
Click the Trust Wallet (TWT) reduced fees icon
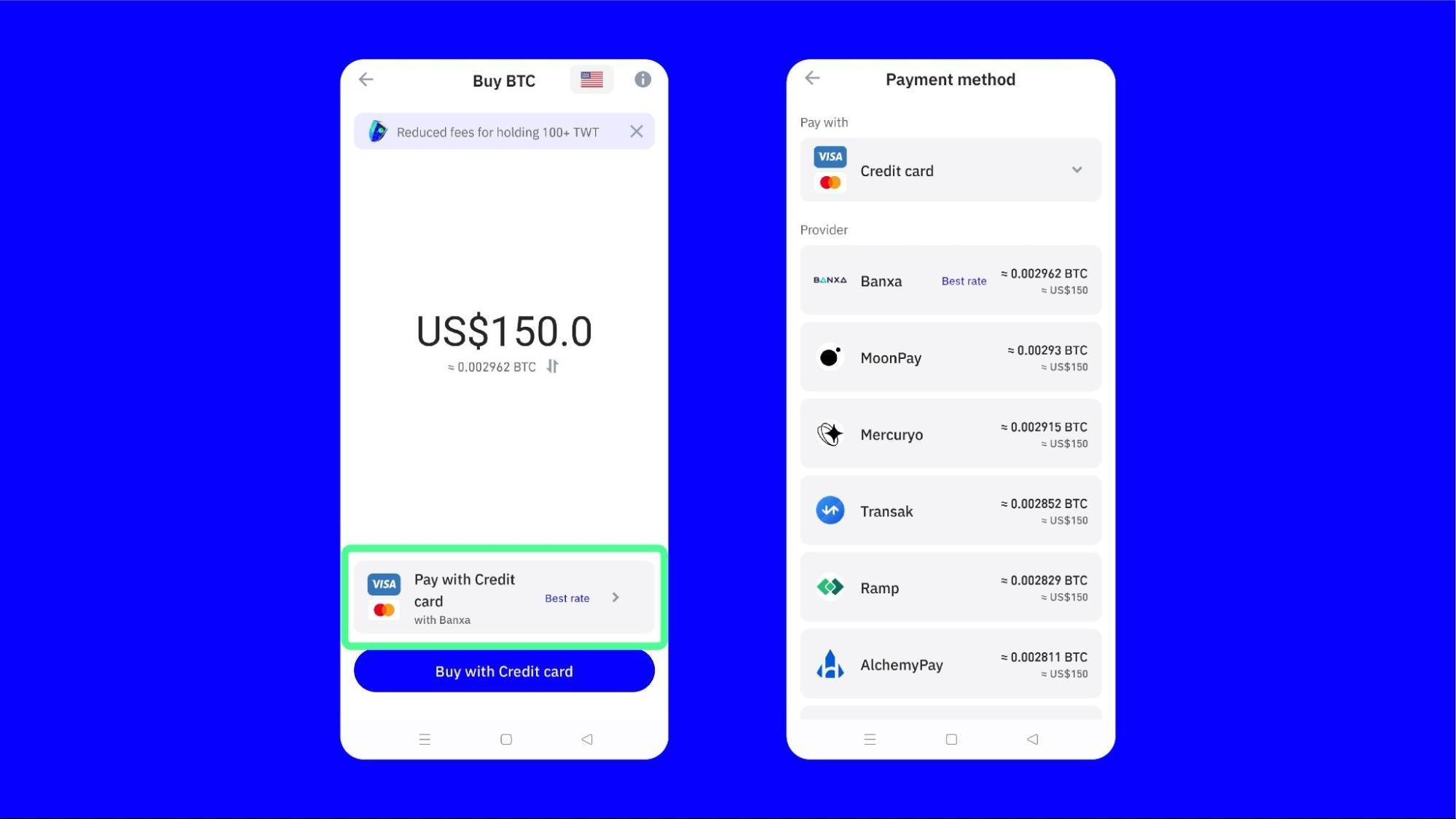click(377, 132)
